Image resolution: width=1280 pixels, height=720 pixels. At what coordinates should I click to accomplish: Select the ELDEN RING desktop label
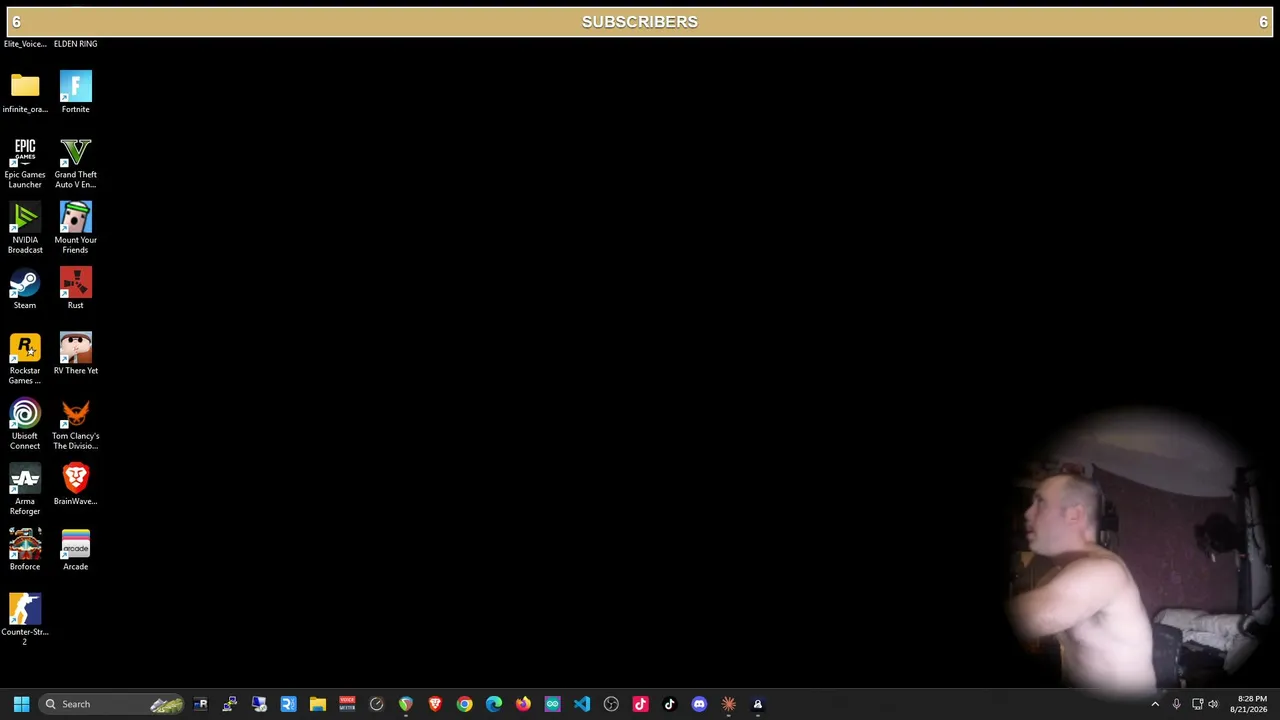point(75,44)
